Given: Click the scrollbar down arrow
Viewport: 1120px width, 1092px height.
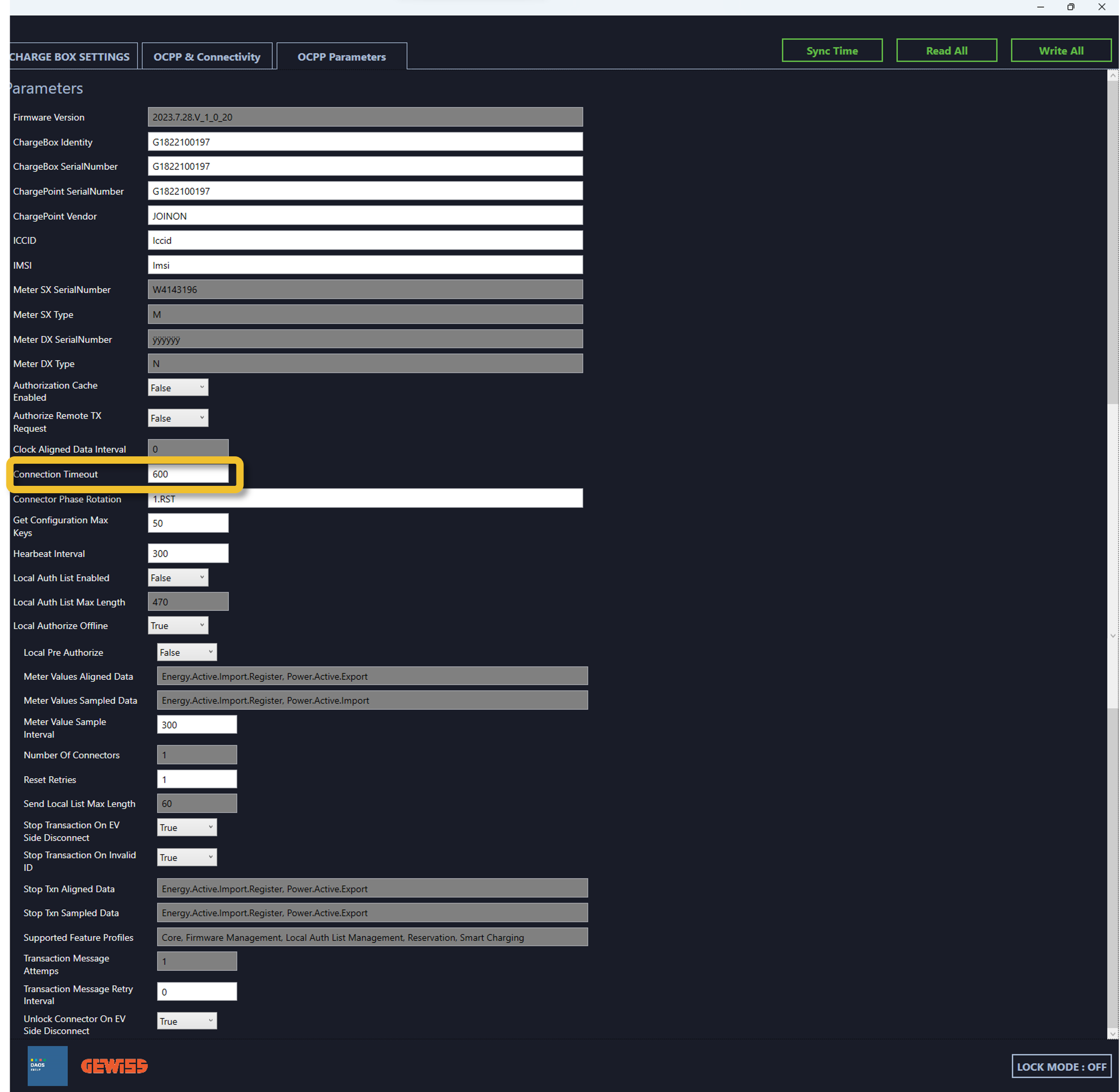Looking at the screenshot, I should pyautogui.click(x=1113, y=1033).
